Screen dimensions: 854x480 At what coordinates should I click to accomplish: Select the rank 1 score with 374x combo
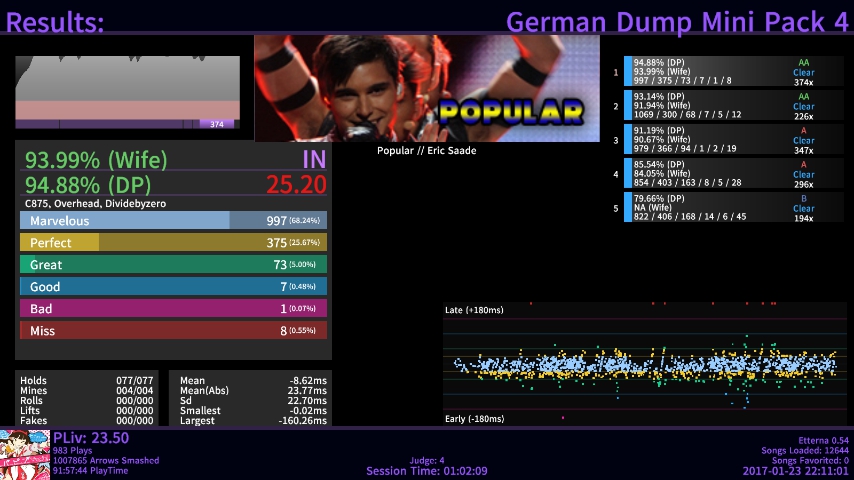click(720, 71)
